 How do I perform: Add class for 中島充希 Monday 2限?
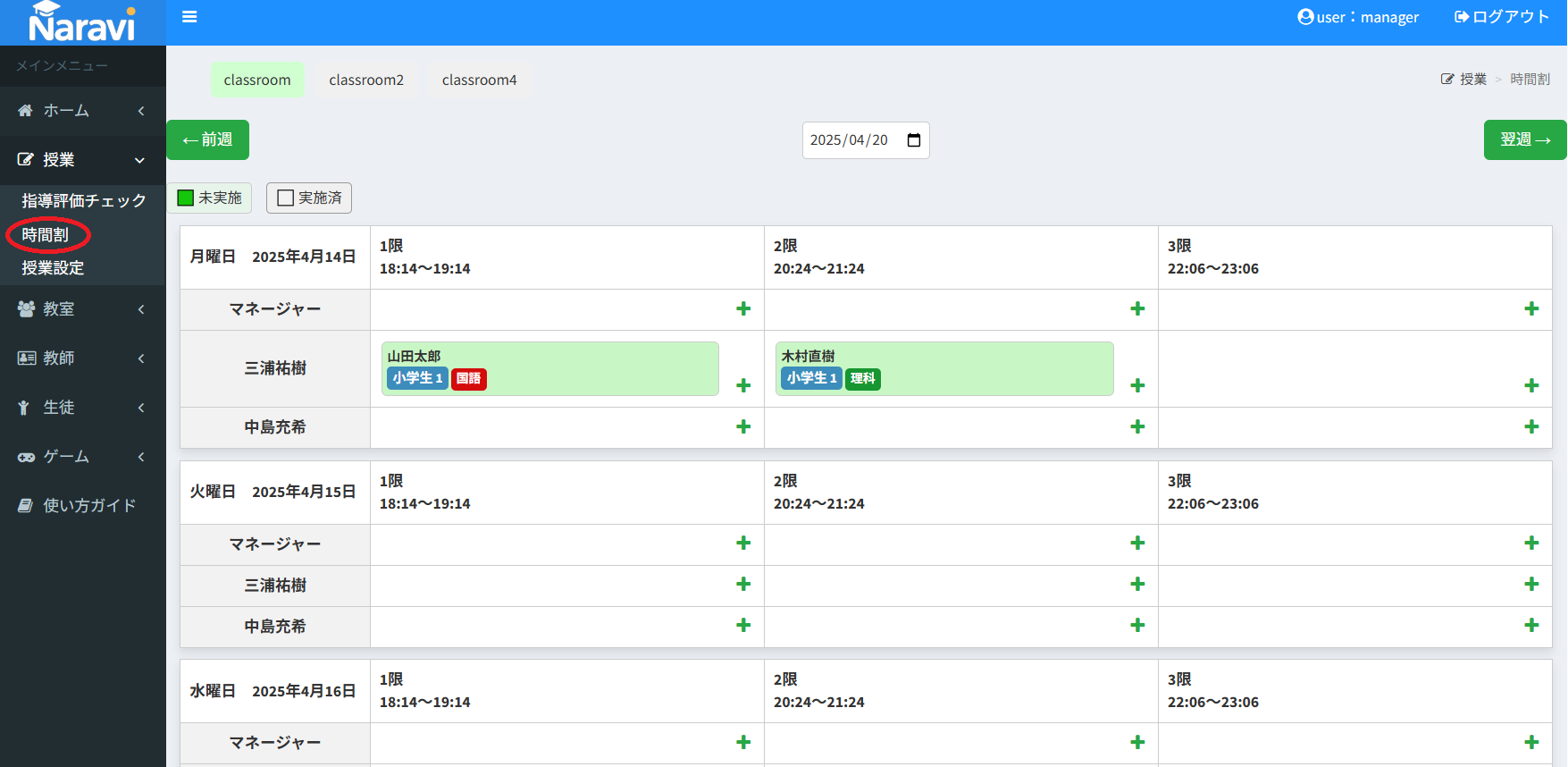[x=1137, y=426]
